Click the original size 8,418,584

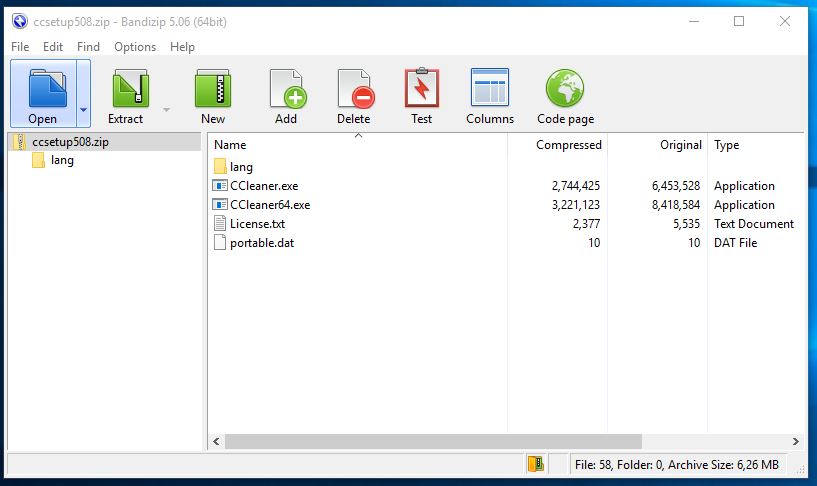tap(676, 205)
